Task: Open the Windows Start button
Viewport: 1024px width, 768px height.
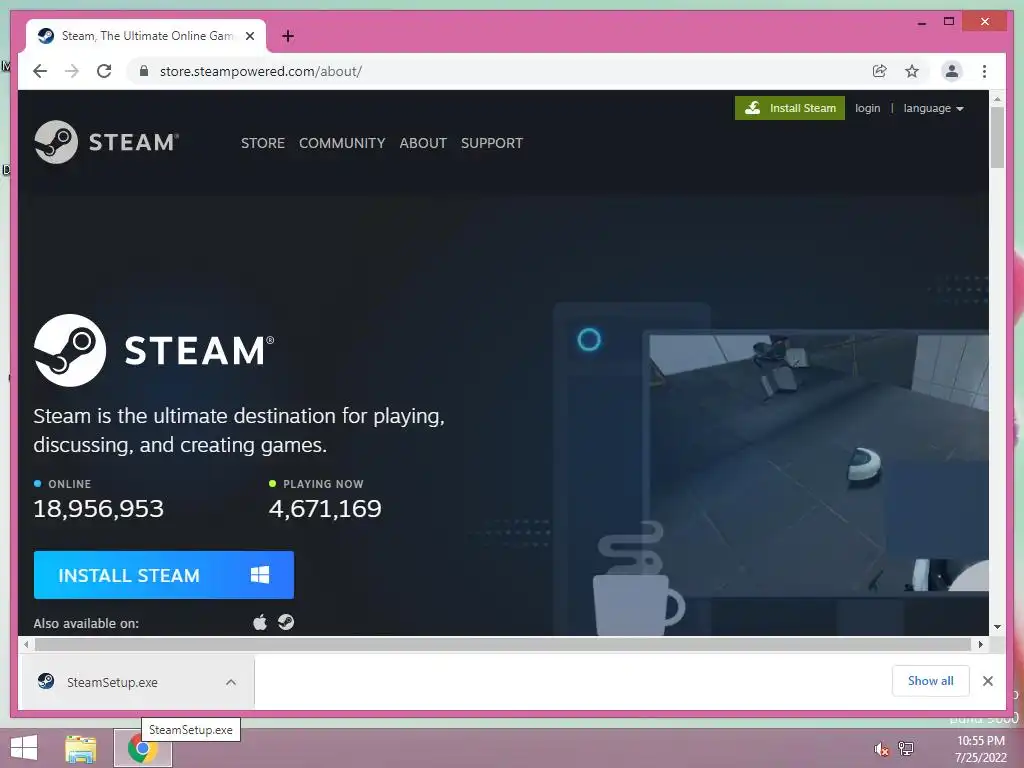Action: pos(24,748)
